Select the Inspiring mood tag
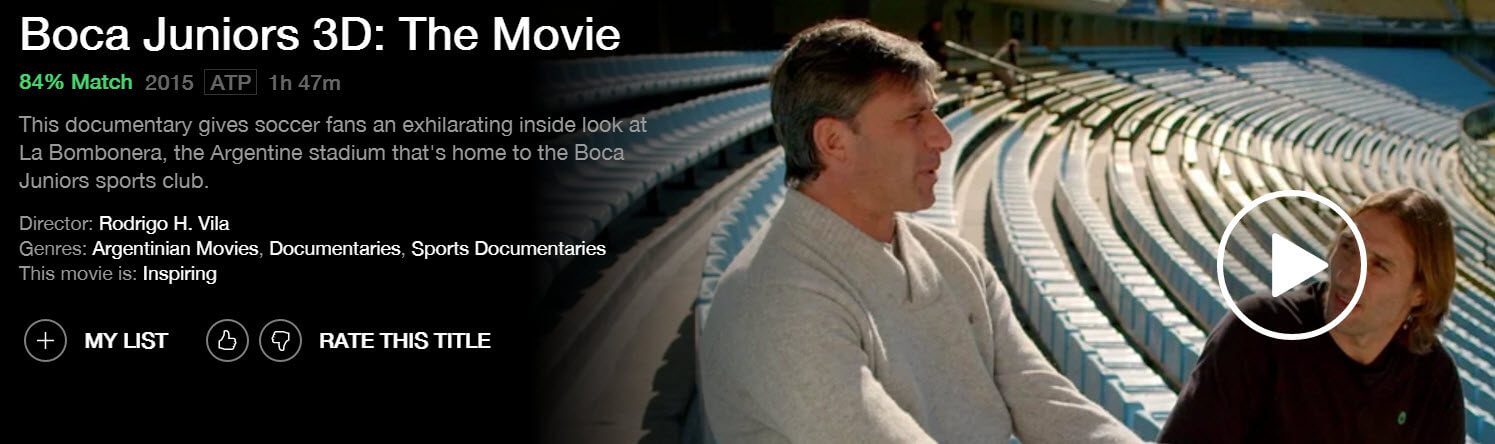Viewport: 1495px width, 444px height. click(180, 273)
